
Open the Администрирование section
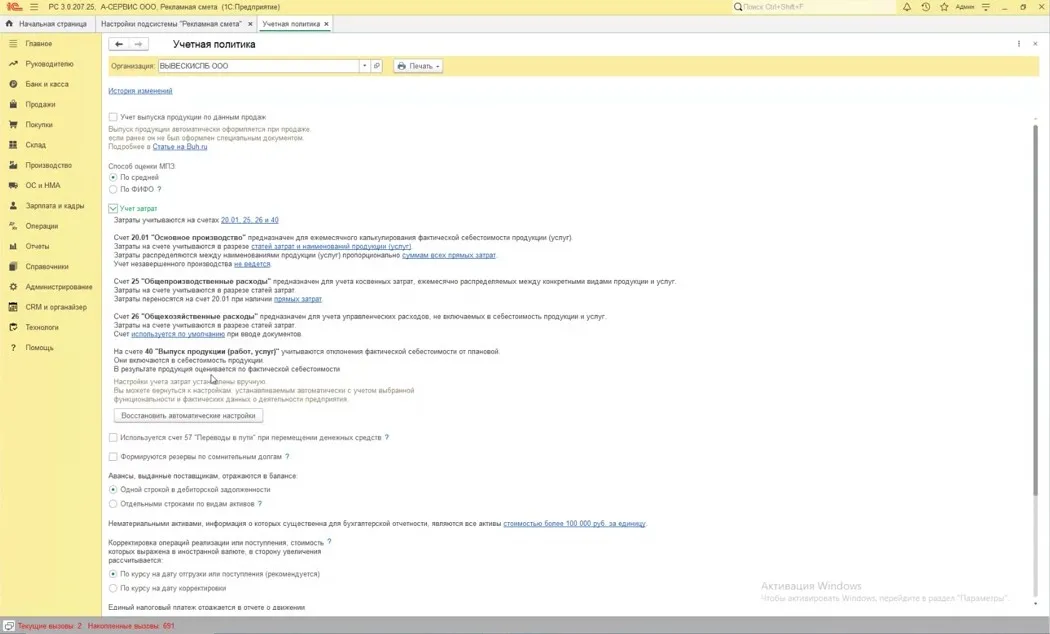tap(59, 287)
